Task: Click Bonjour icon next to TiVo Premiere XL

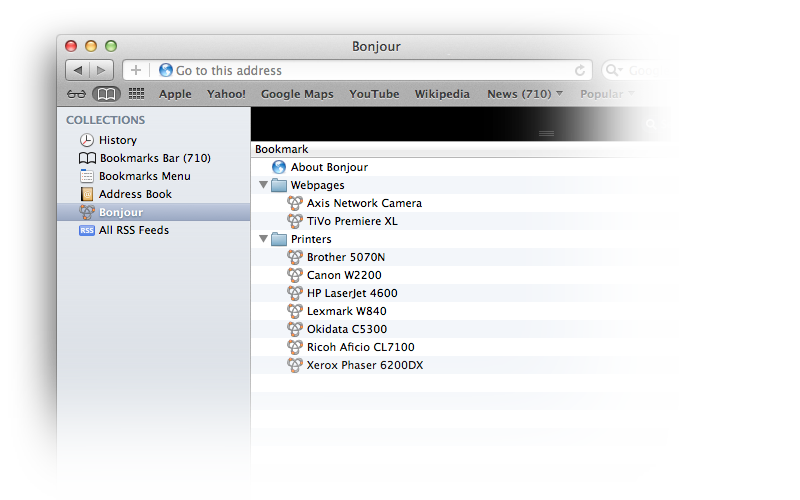Action: click(x=294, y=221)
